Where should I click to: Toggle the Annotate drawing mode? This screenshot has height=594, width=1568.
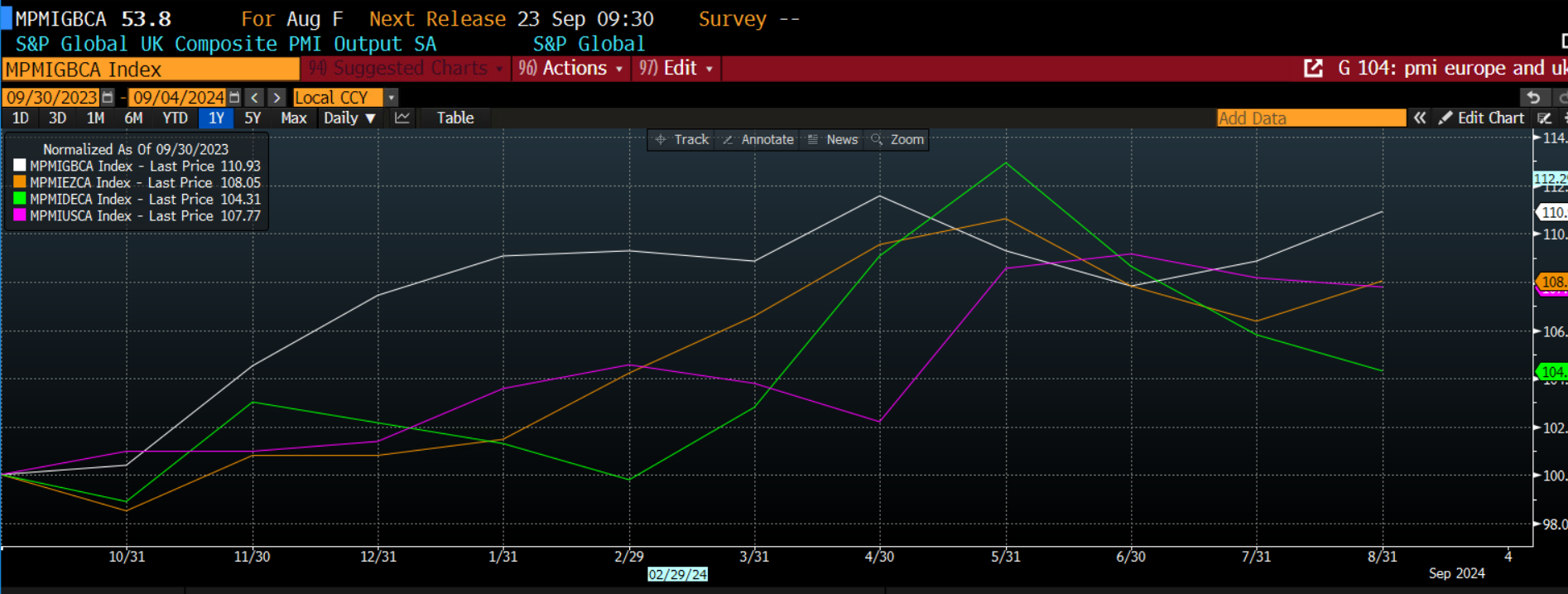click(x=758, y=139)
